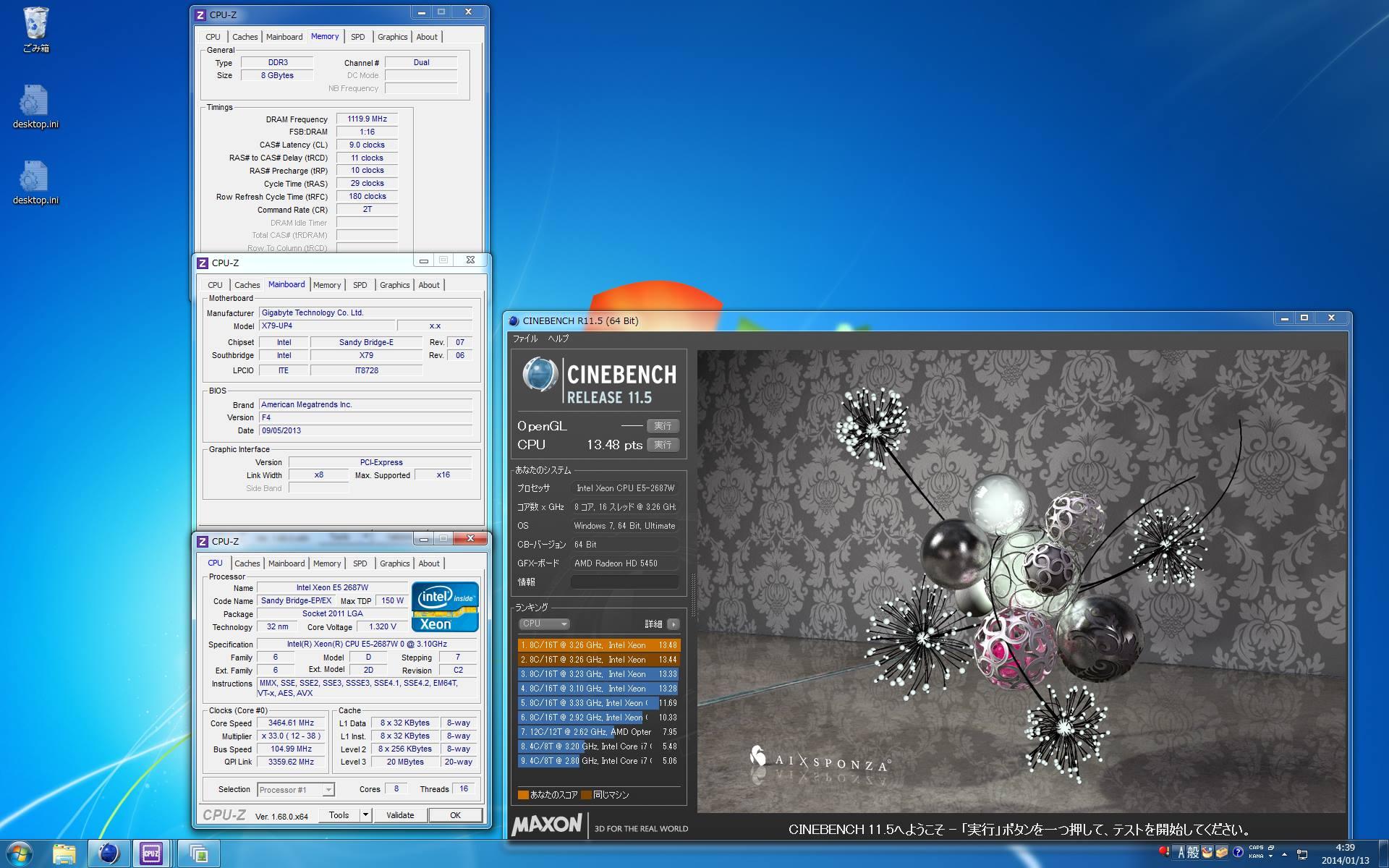Click the language bar help icon
The image size is (1389, 868).
click(x=1238, y=851)
